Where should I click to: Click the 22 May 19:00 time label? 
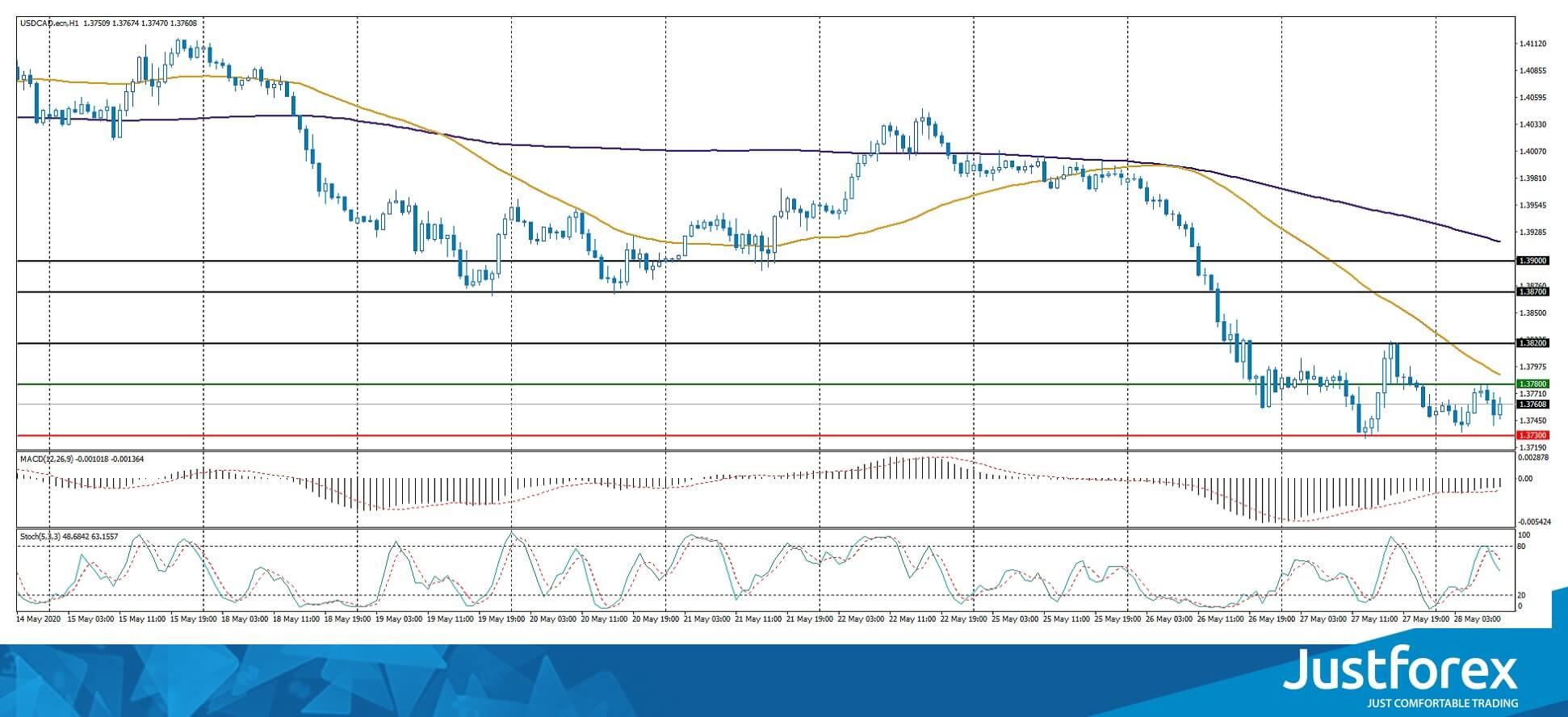click(x=964, y=619)
